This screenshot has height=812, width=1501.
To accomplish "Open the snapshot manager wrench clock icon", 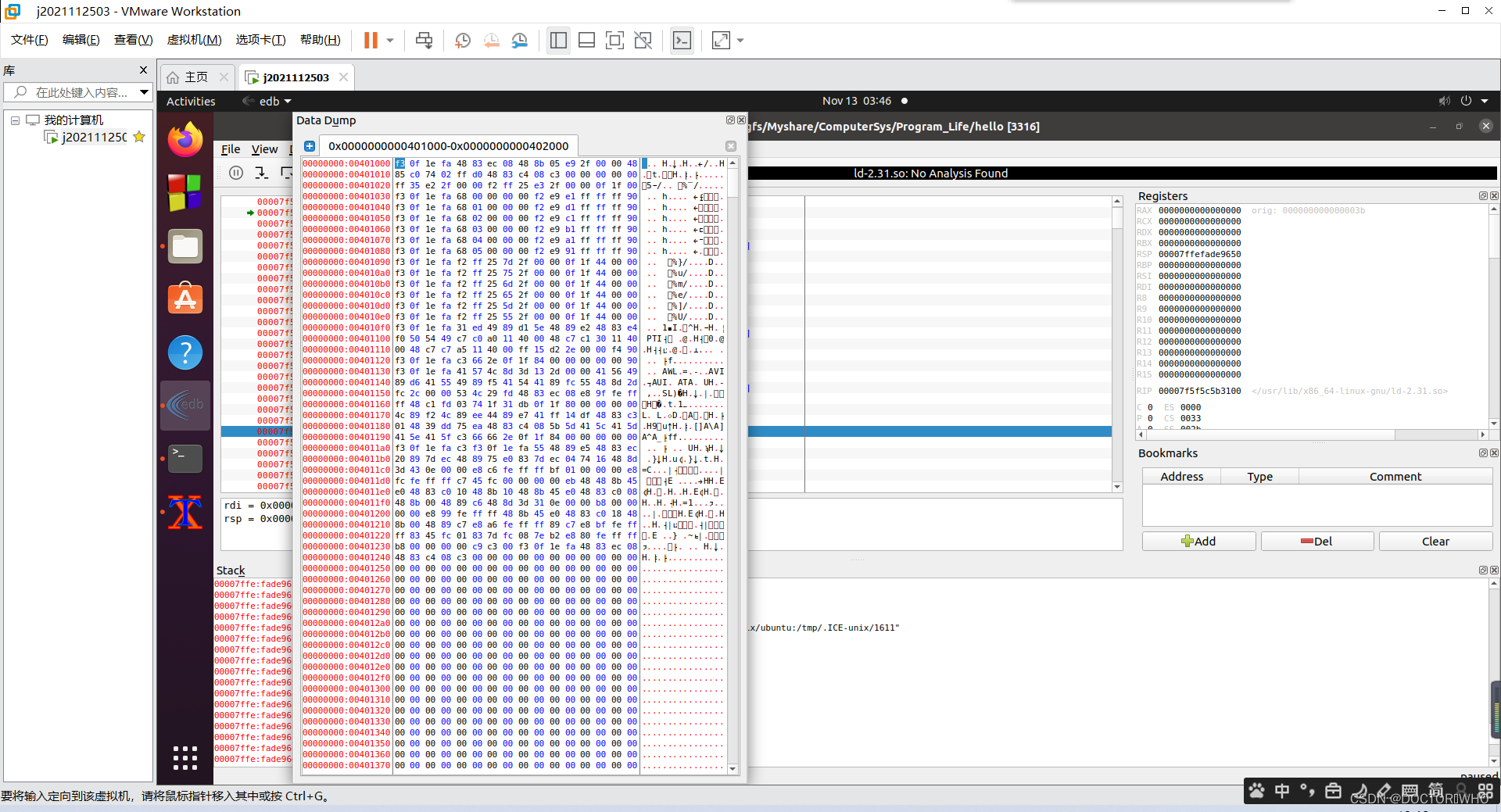I will [520, 41].
